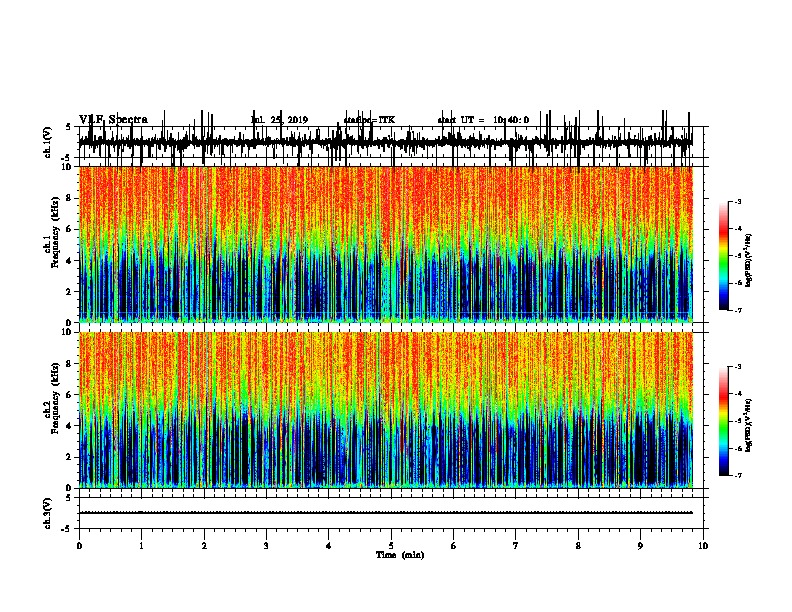Select the date text "Jul. 25, 2019"
Screen dimensions: 792x612
pos(279,120)
